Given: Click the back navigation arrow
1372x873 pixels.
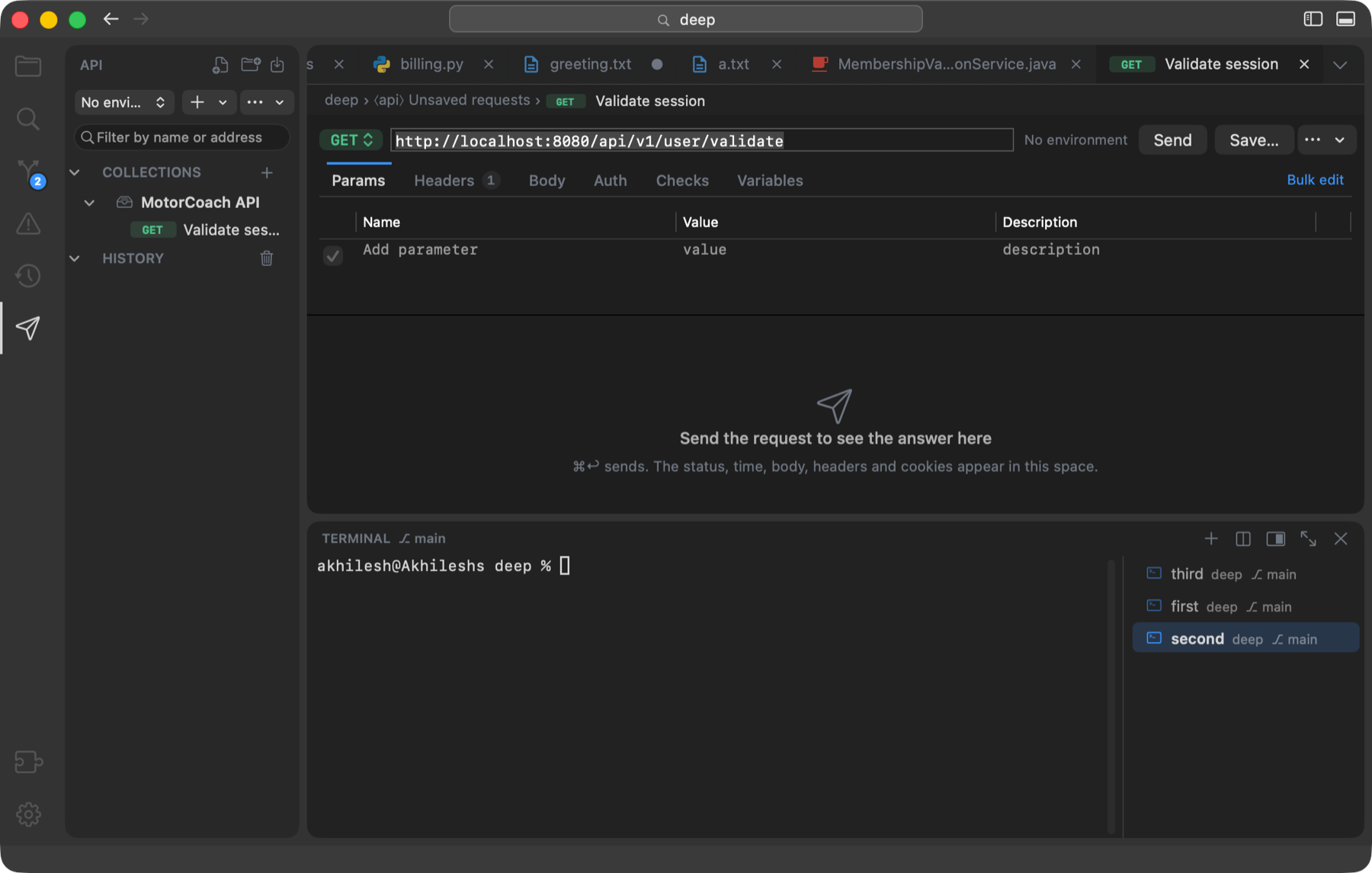Looking at the screenshot, I should pyautogui.click(x=111, y=19).
